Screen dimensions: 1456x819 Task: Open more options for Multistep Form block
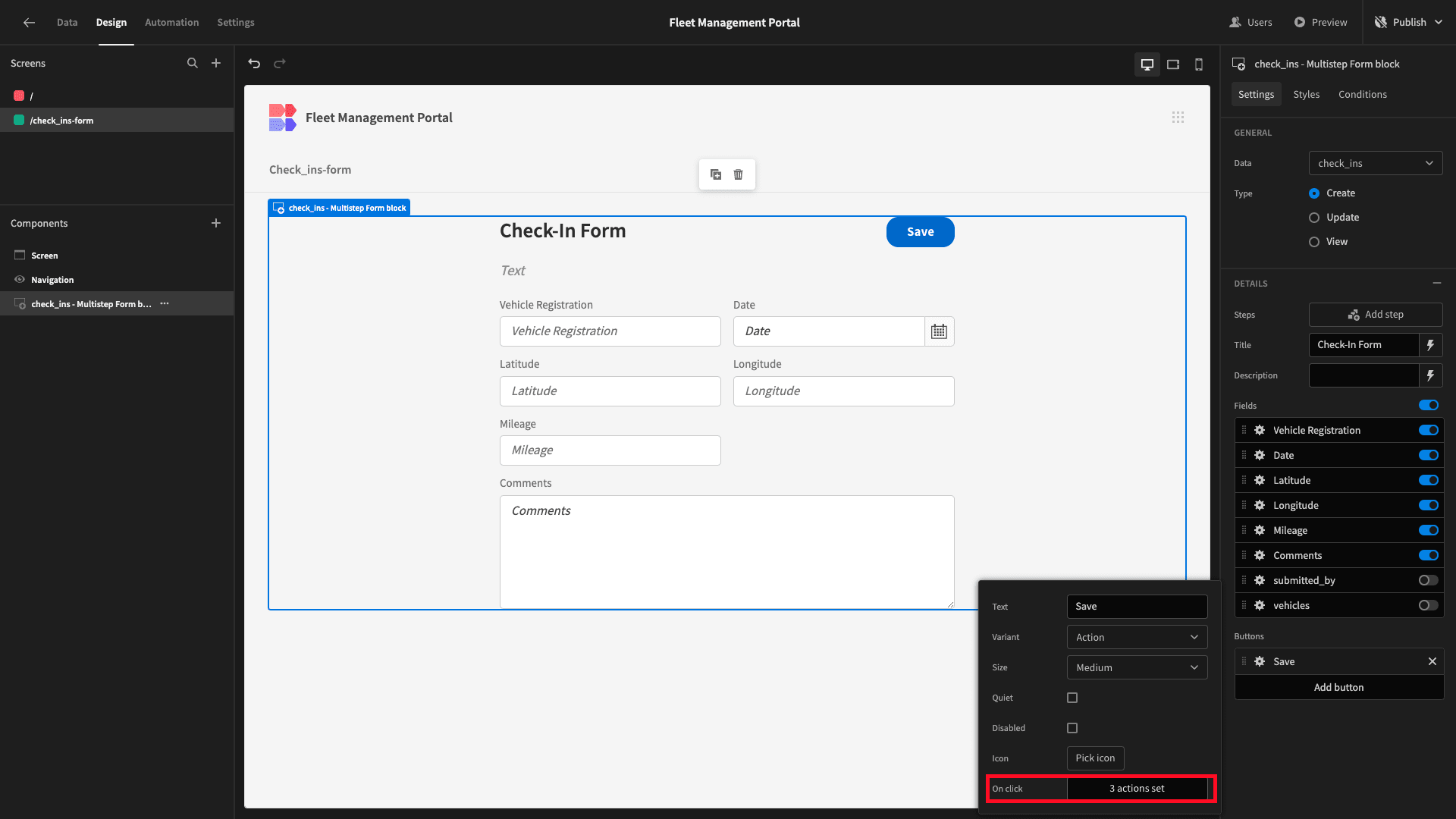pos(165,303)
